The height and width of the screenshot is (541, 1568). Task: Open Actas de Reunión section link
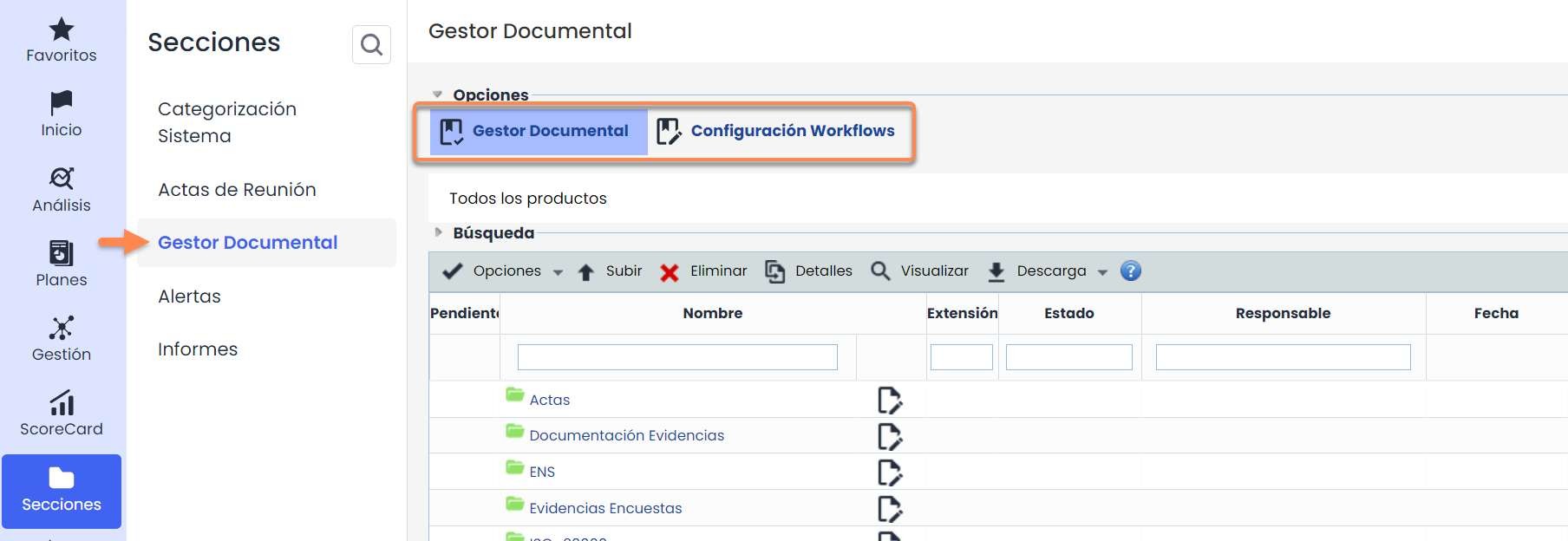click(x=237, y=190)
